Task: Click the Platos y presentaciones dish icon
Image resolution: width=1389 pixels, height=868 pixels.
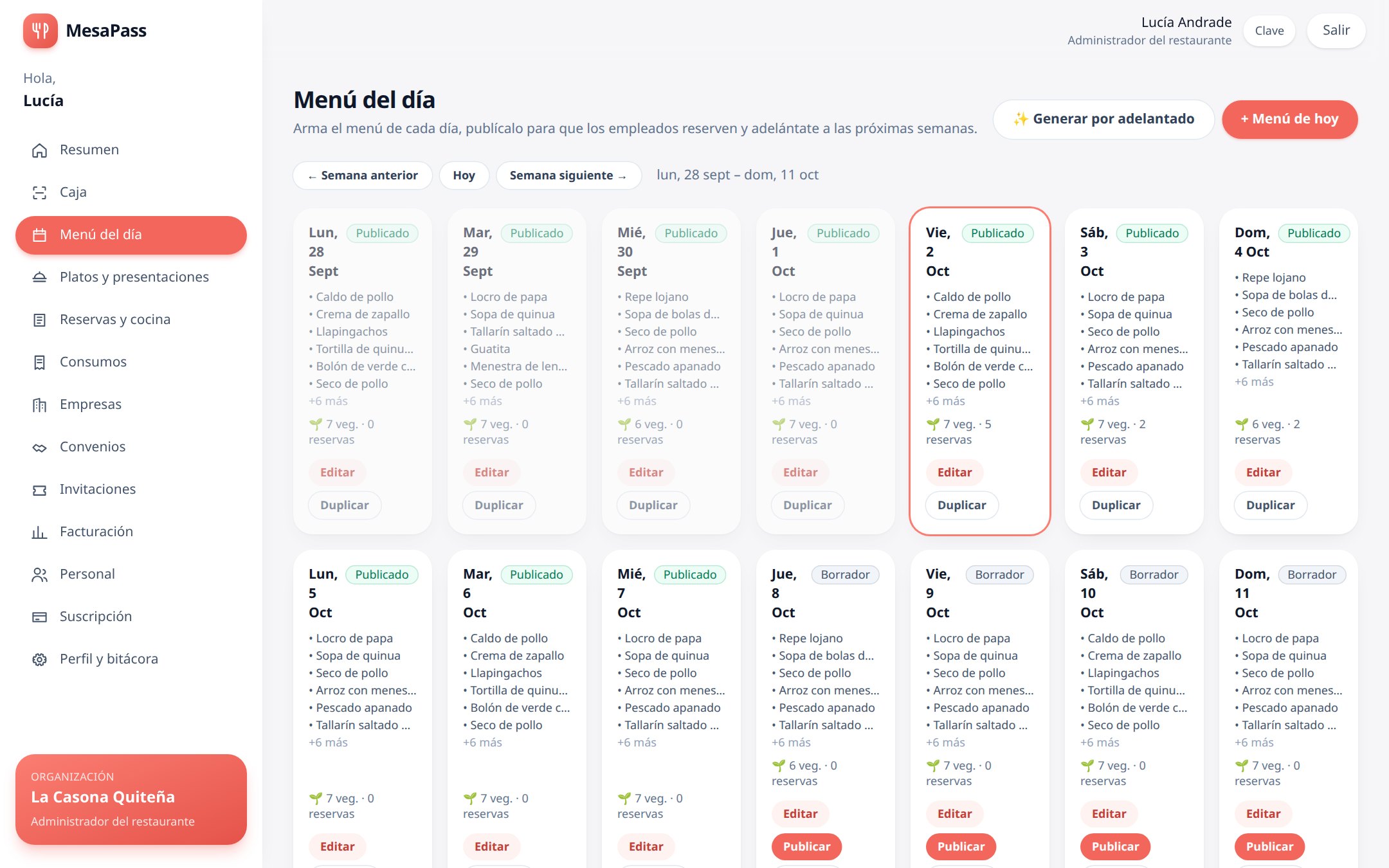Action: [40, 277]
